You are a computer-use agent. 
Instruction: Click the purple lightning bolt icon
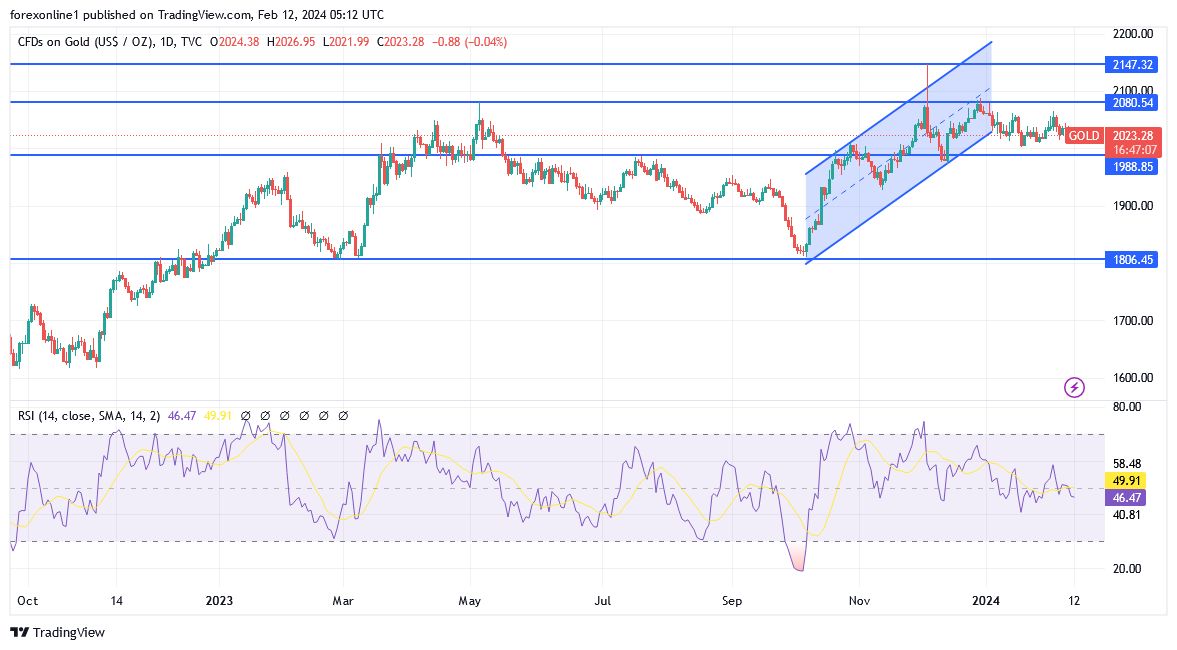pos(1074,387)
